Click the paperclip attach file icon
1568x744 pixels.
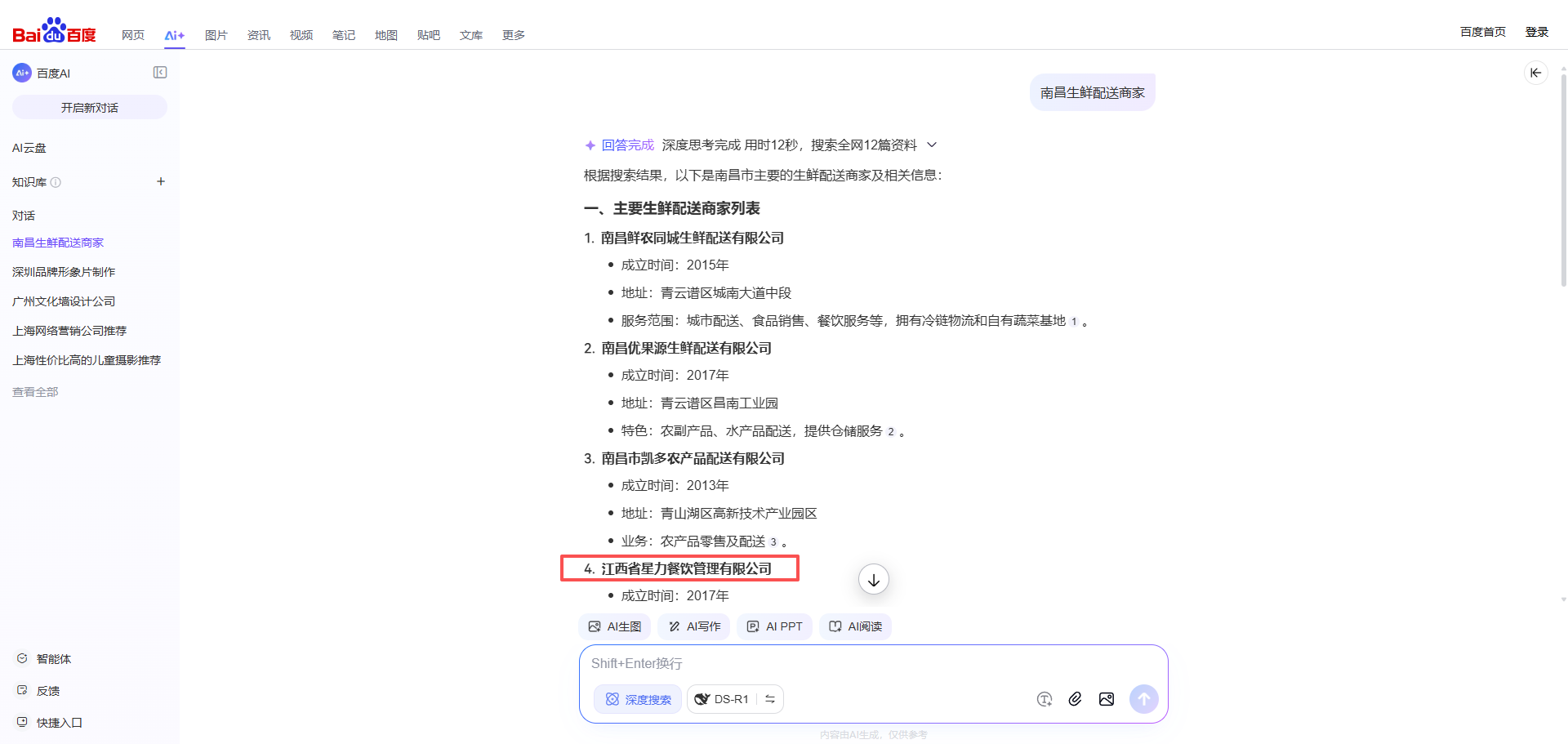[x=1075, y=699]
